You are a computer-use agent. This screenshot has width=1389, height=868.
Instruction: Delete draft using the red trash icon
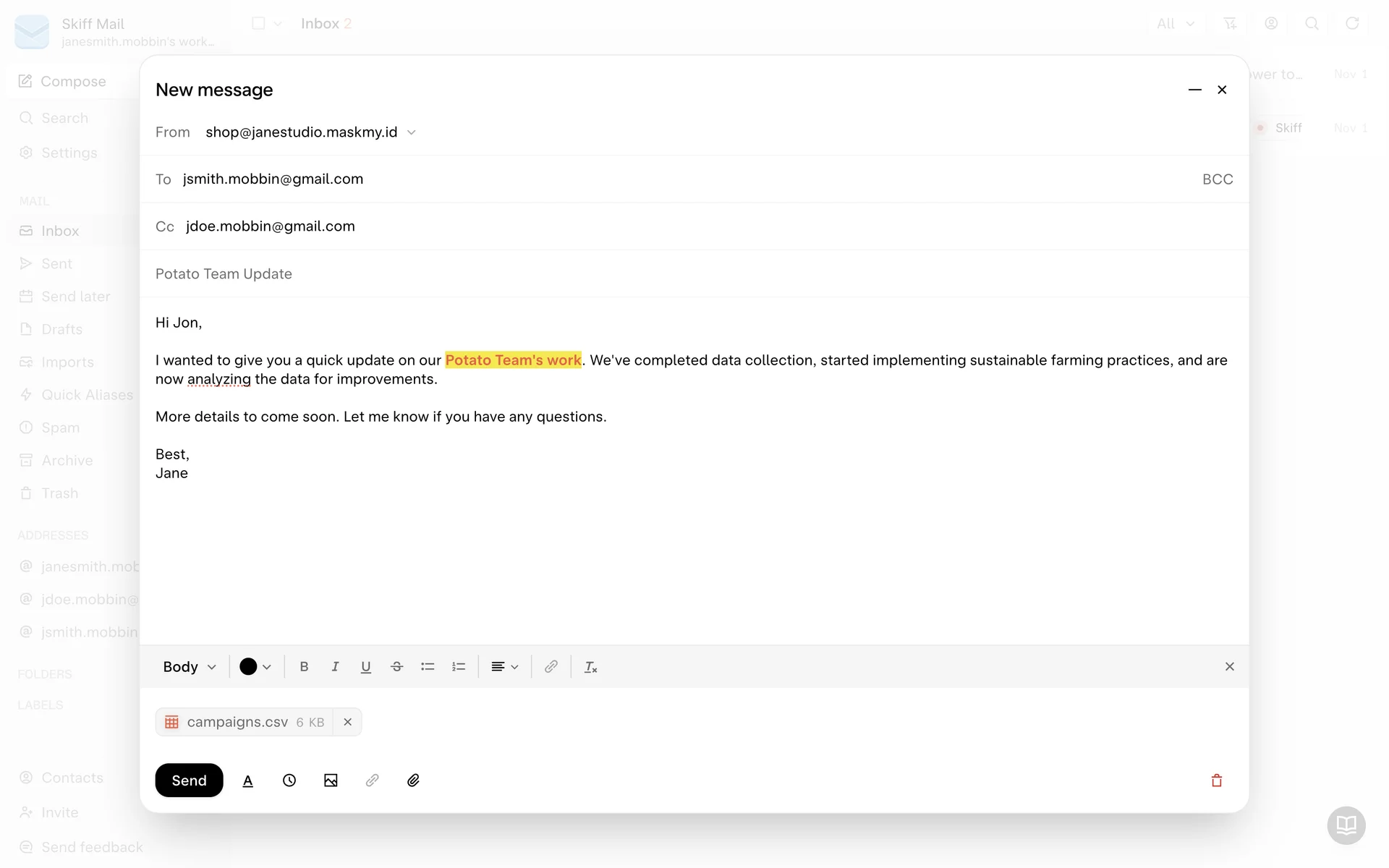pyautogui.click(x=1217, y=780)
